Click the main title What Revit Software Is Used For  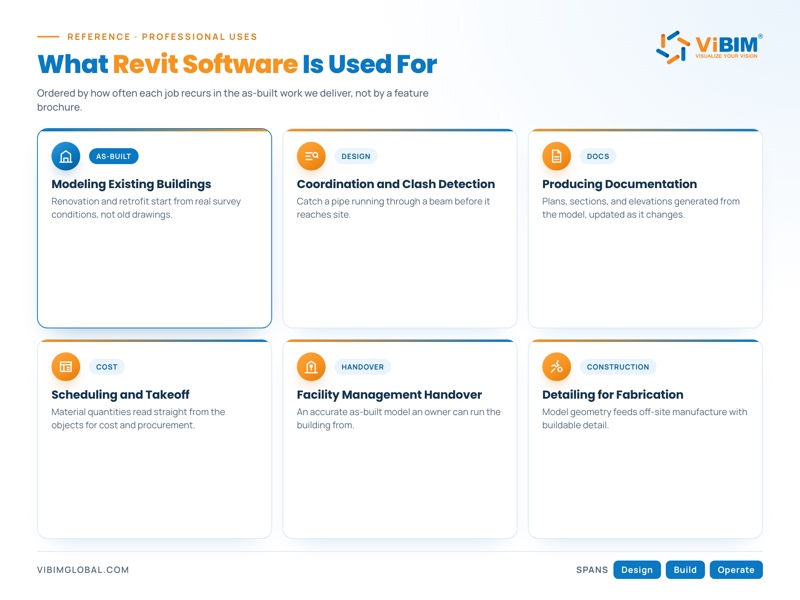tap(237, 64)
